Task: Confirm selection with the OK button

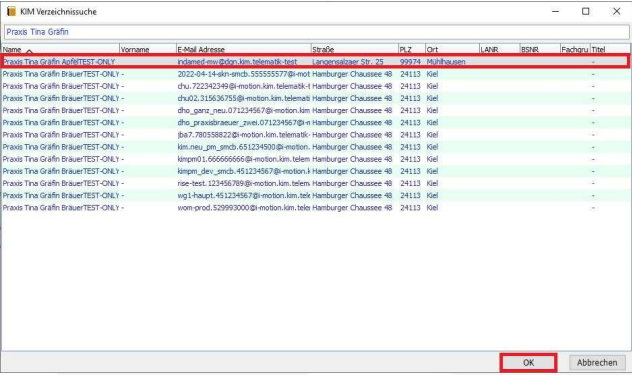Action: 528,362
